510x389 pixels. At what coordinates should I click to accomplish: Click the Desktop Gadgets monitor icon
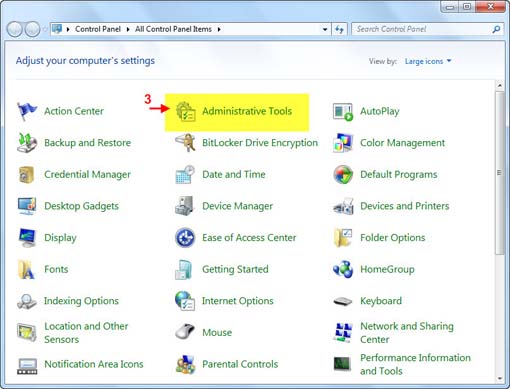coord(27,206)
